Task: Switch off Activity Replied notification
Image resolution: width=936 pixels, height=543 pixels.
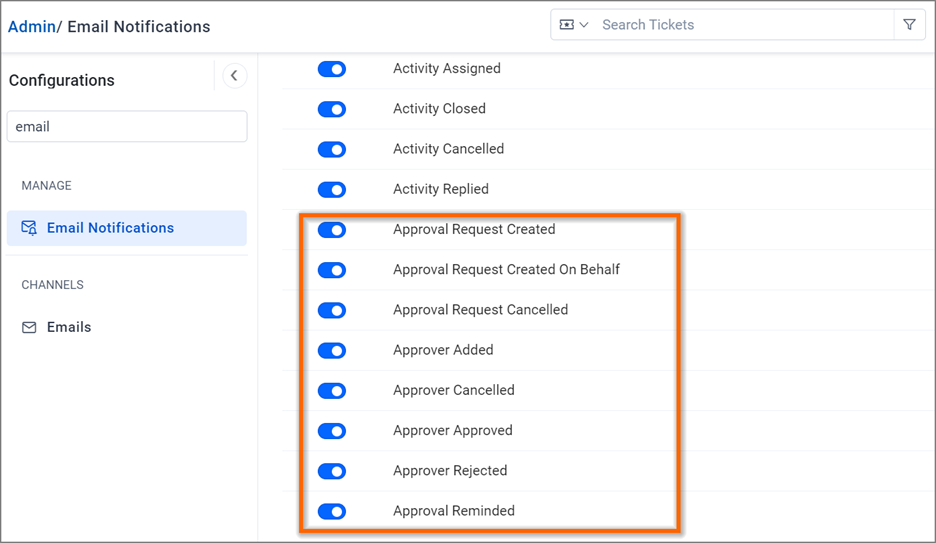Action: [332, 190]
